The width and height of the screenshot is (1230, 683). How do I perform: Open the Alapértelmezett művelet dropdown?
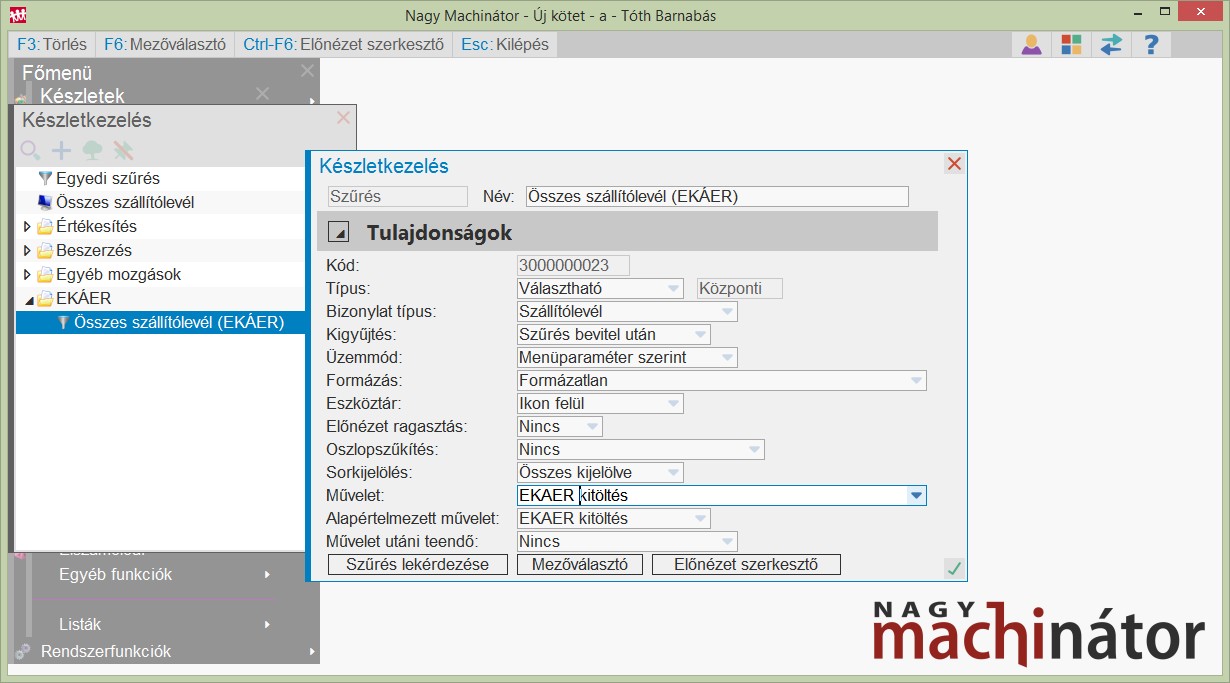point(700,519)
